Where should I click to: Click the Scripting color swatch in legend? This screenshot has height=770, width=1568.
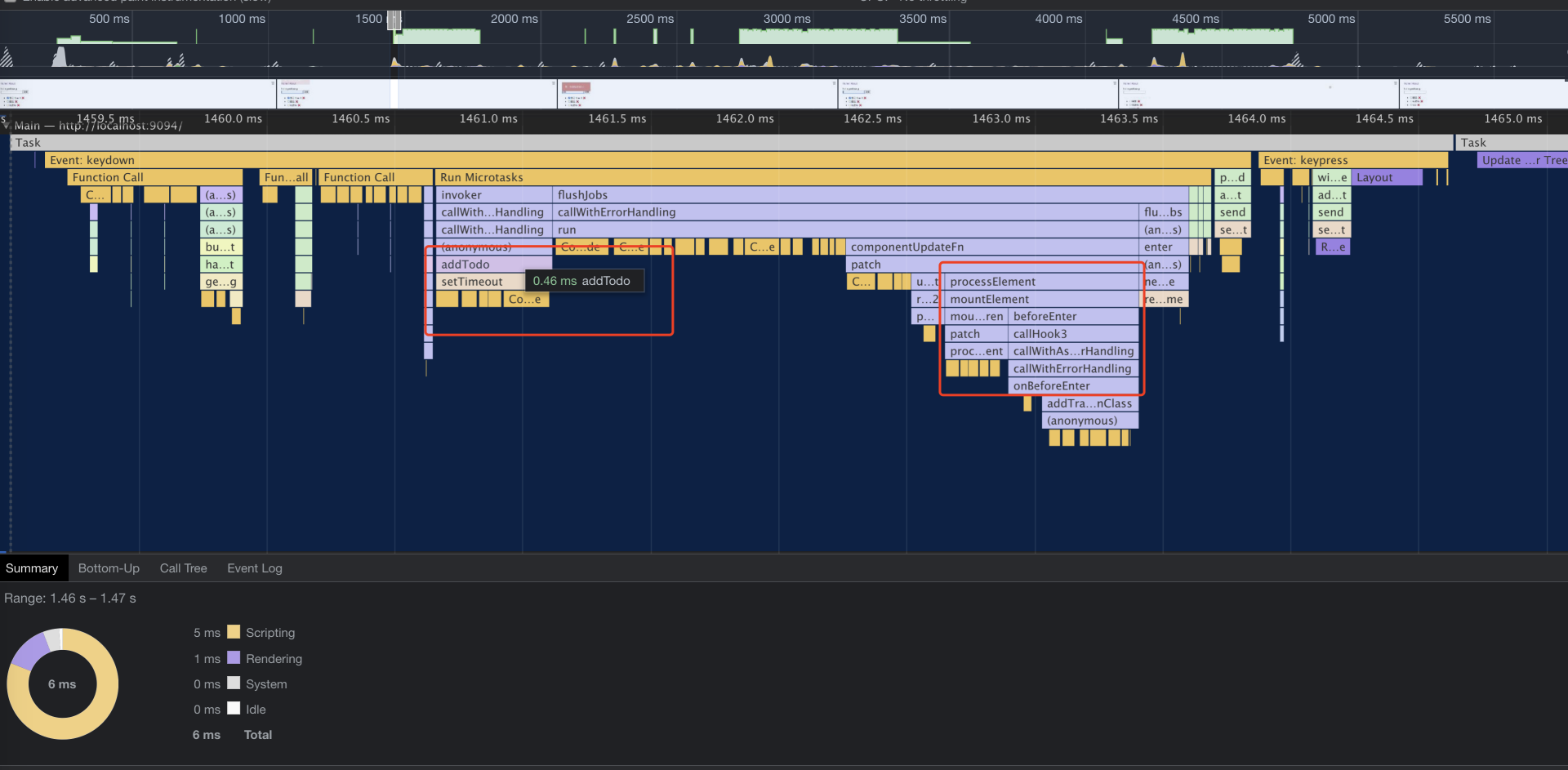coord(234,632)
